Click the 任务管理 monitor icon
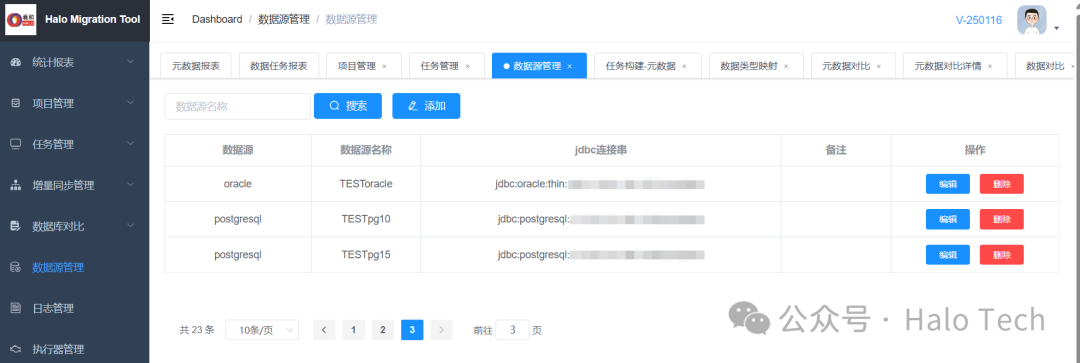Image resolution: width=1080 pixels, height=363 pixels. (16, 144)
